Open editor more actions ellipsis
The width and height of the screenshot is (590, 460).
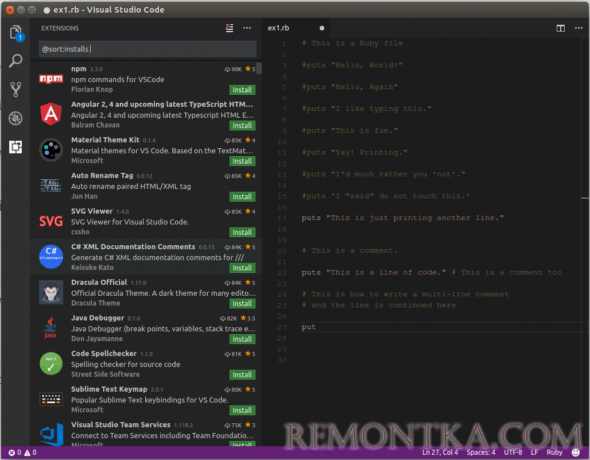(579, 28)
